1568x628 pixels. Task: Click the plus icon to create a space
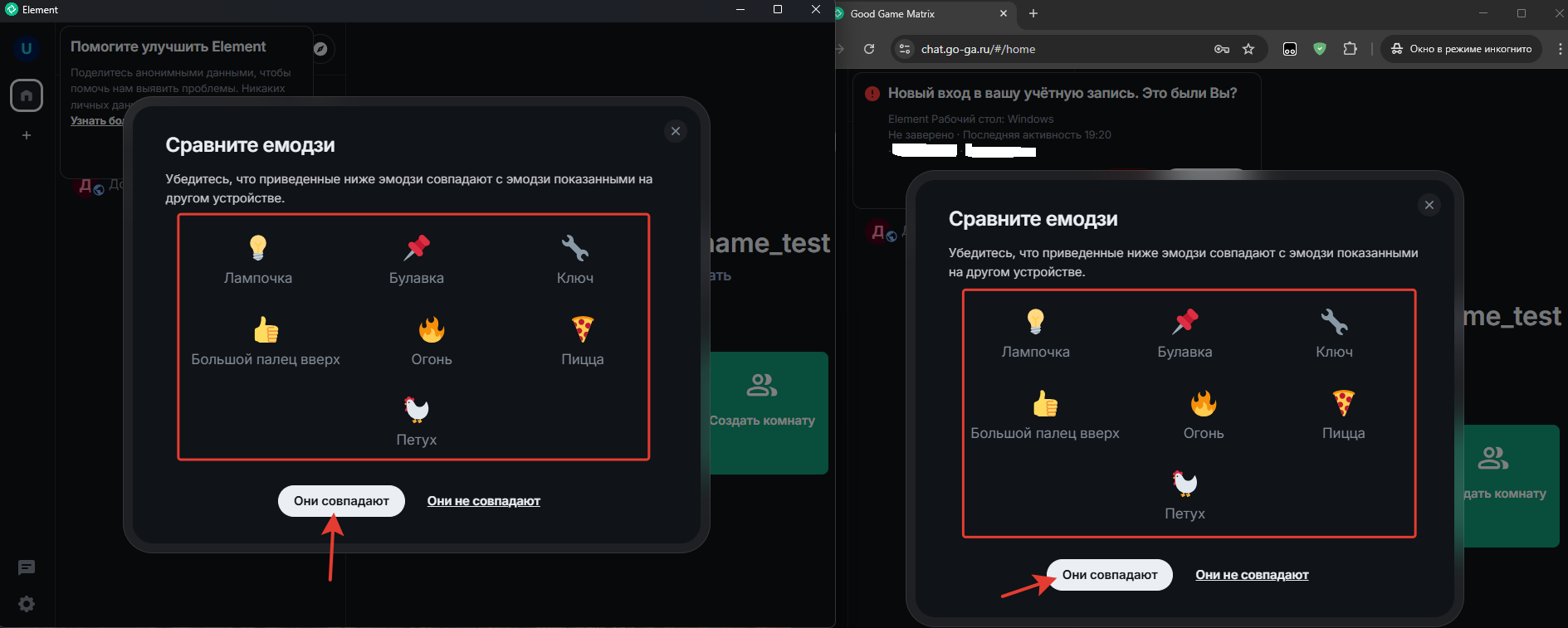point(27,135)
